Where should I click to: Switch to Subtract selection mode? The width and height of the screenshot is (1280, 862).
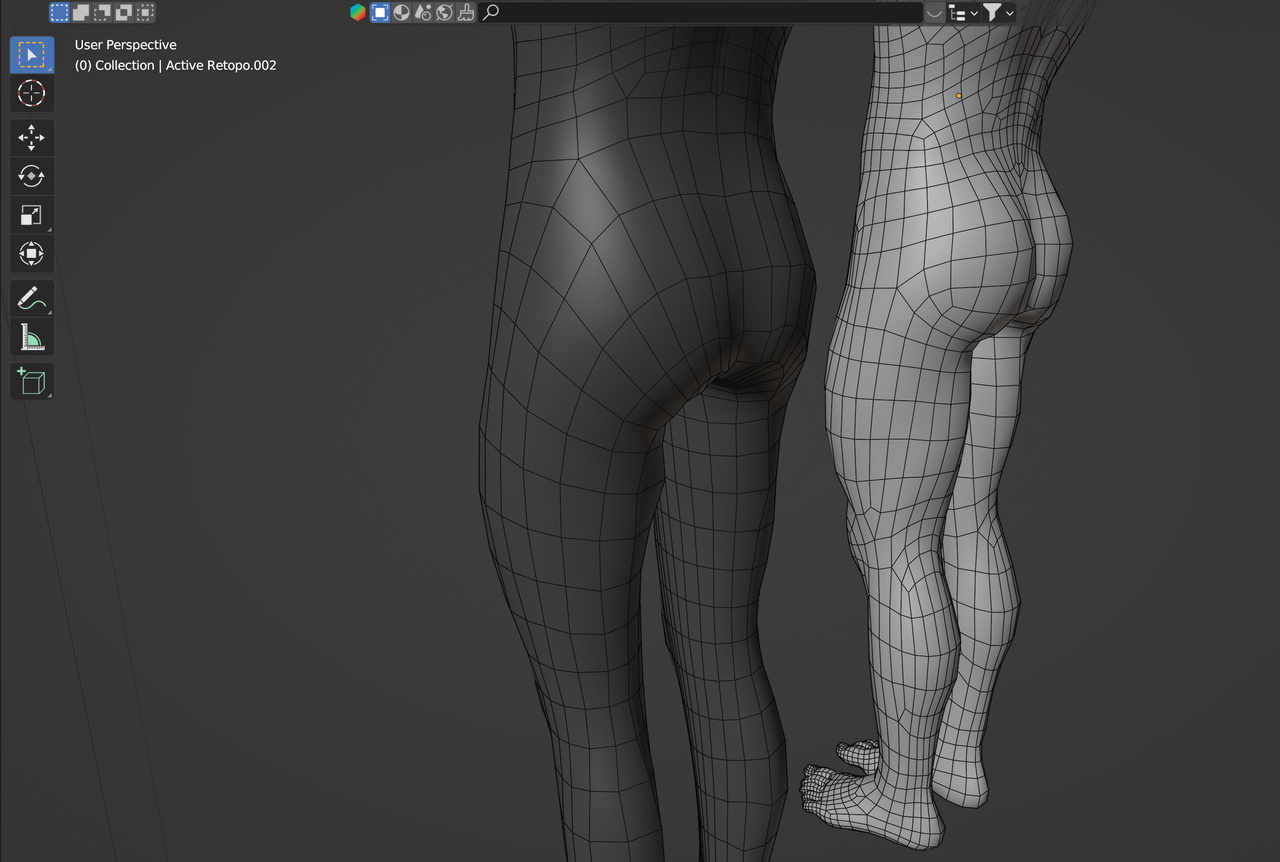coord(102,13)
